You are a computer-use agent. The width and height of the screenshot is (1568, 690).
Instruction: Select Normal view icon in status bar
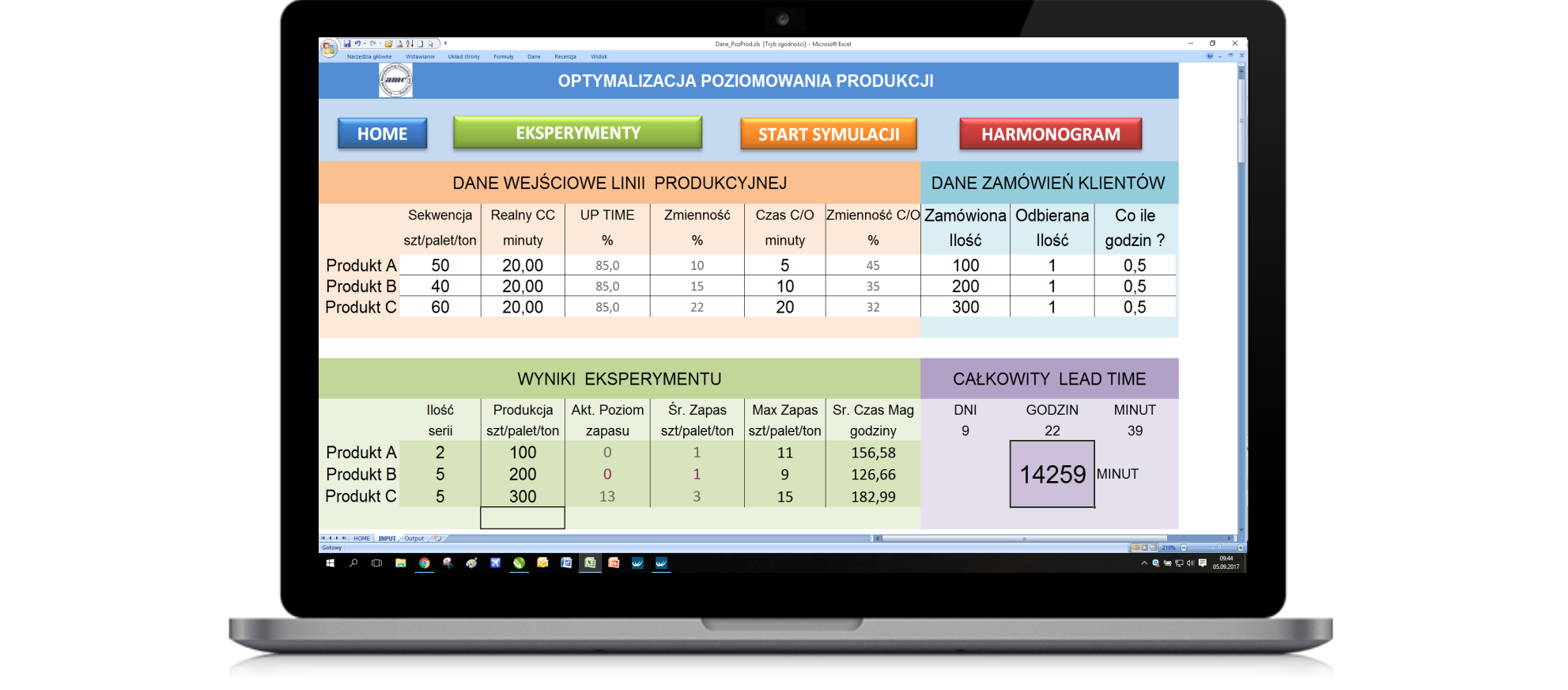[1135, 548]
